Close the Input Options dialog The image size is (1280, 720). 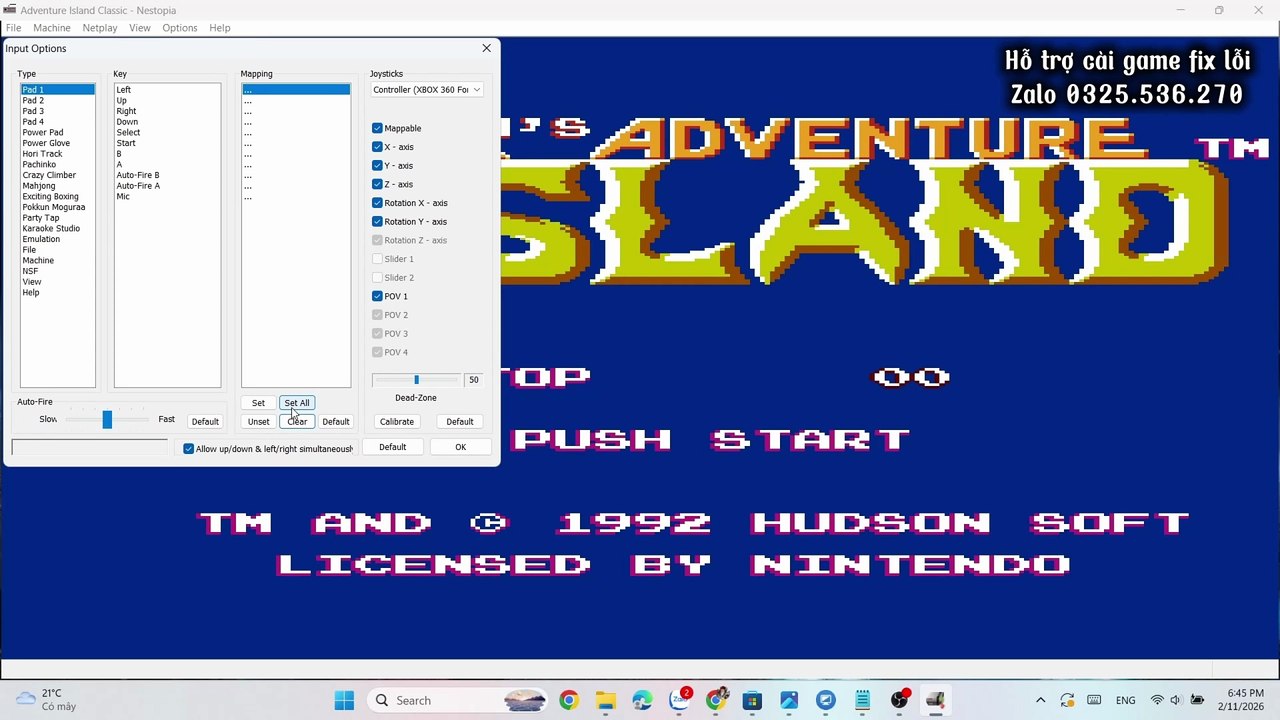point(486,48)
